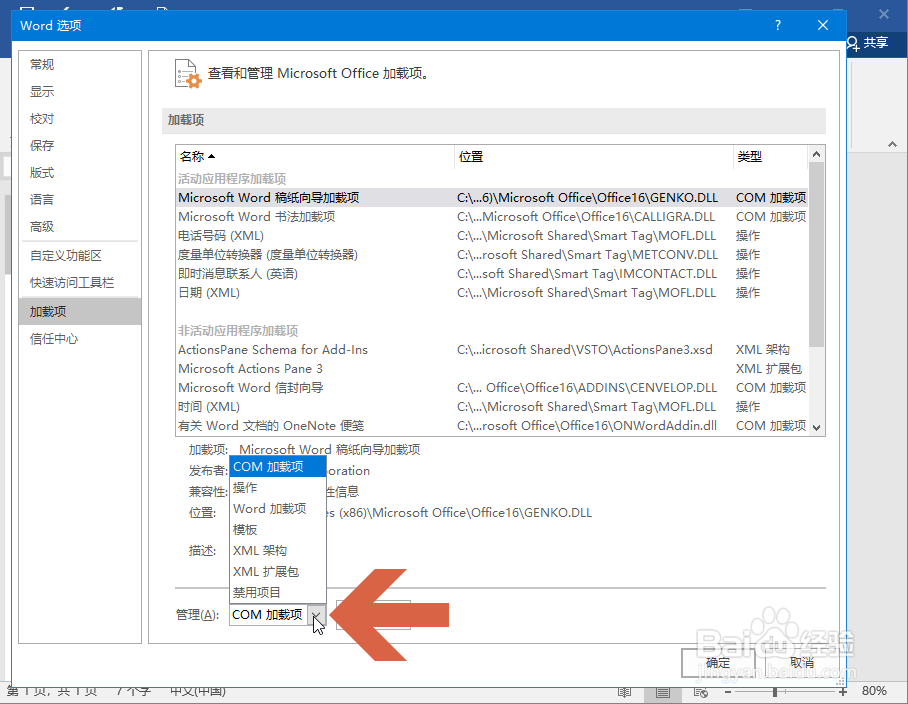Select 日期 (XML) add-in row
Screen dimensions: 908x704
(x=492, y=292)
